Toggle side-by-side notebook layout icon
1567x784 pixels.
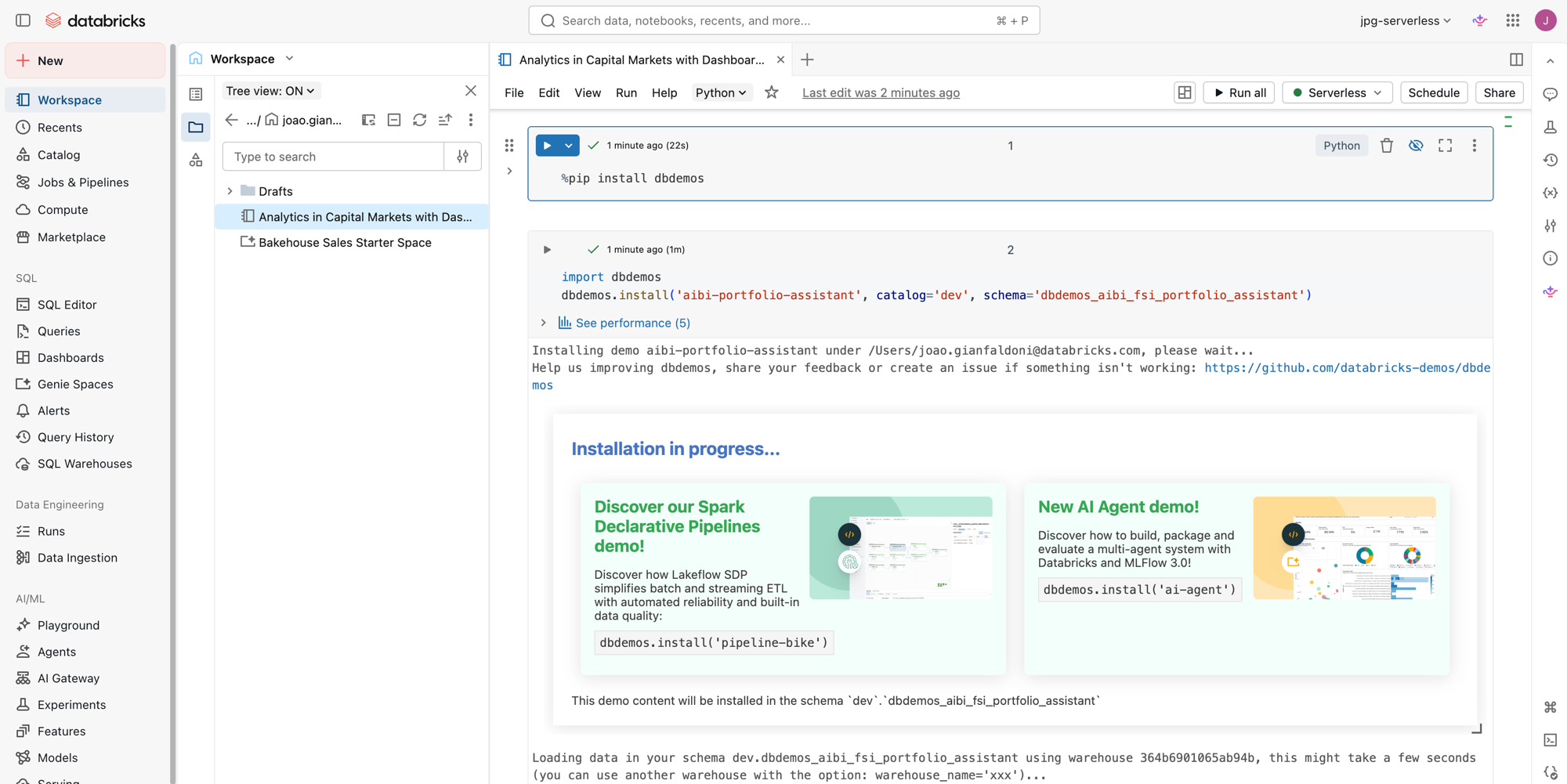pyautogui.click(x=1185, y=92)
